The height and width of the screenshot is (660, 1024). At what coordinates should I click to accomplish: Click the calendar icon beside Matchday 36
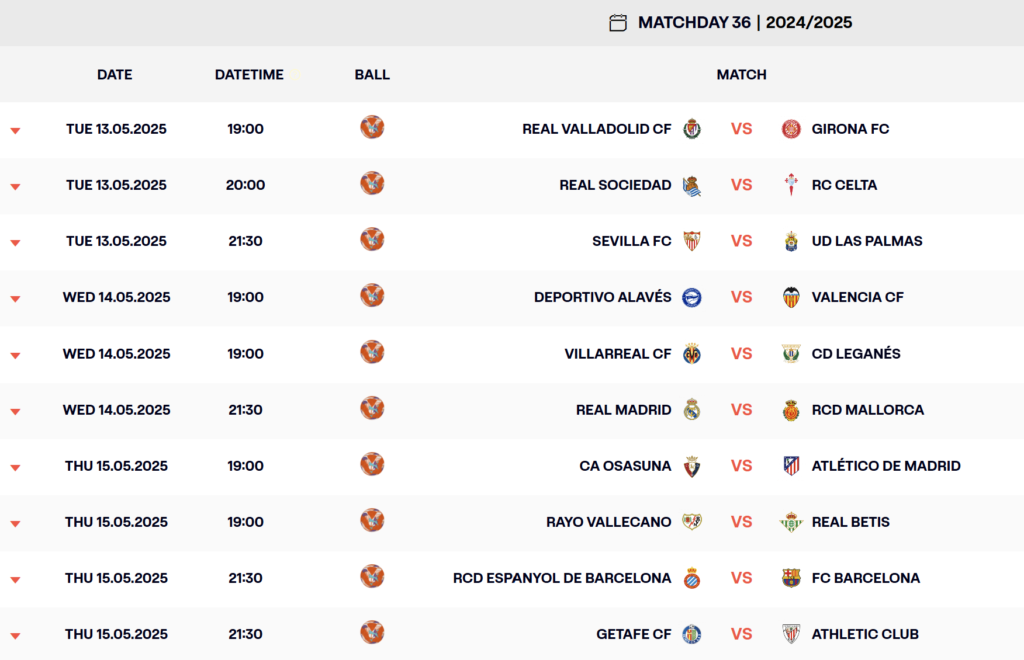point(618,23)
